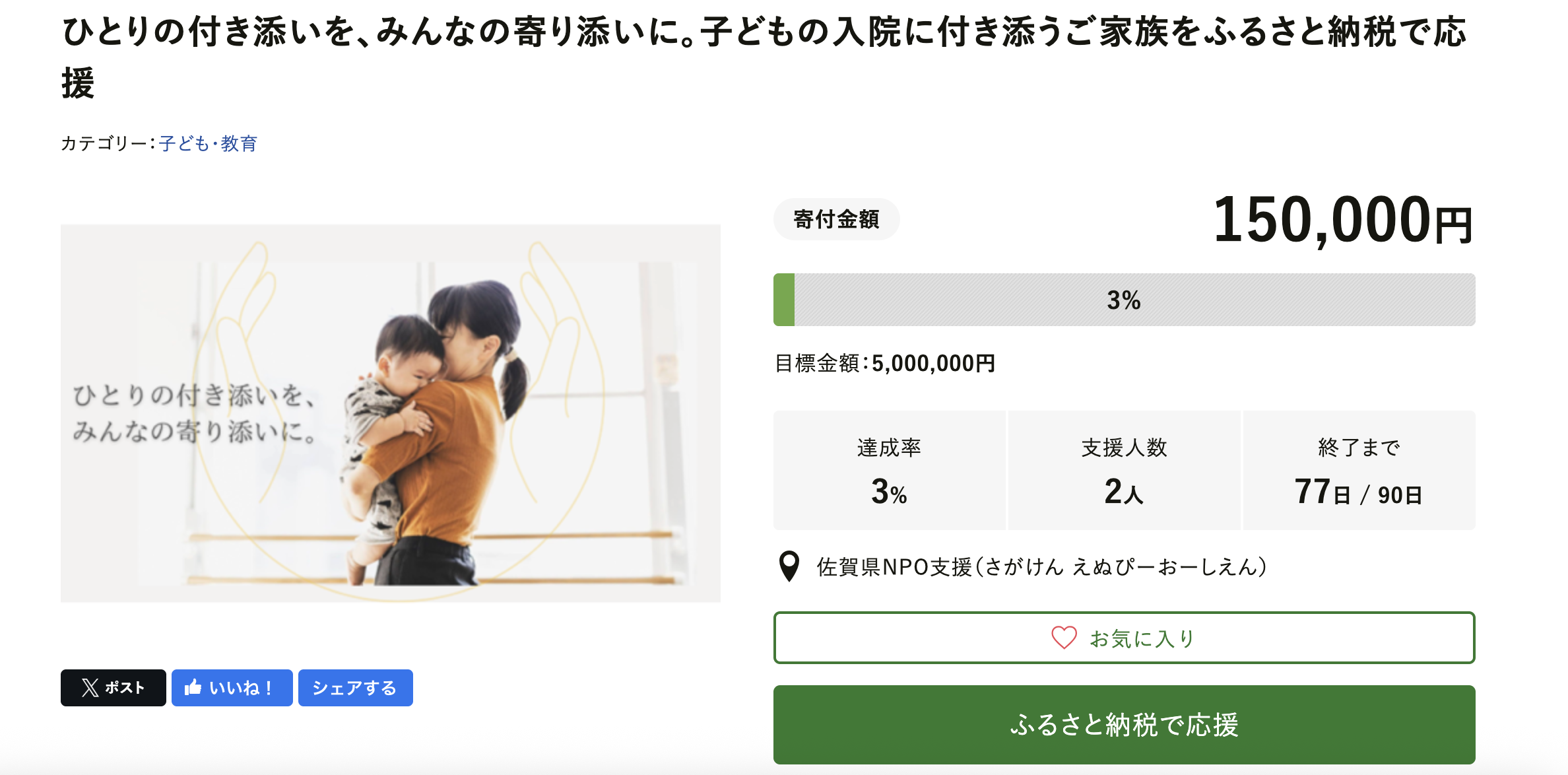Select the 終了まで 77日 stat box

1359,470
